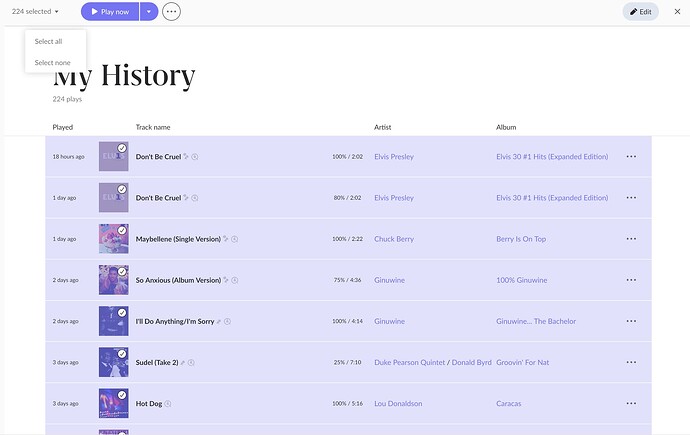Image resolution: width=690 pixels, height=435 pixels.
Task: Click the circular icon after I'll Do Anything/I'm Sorry
Action: click(228, 322)
